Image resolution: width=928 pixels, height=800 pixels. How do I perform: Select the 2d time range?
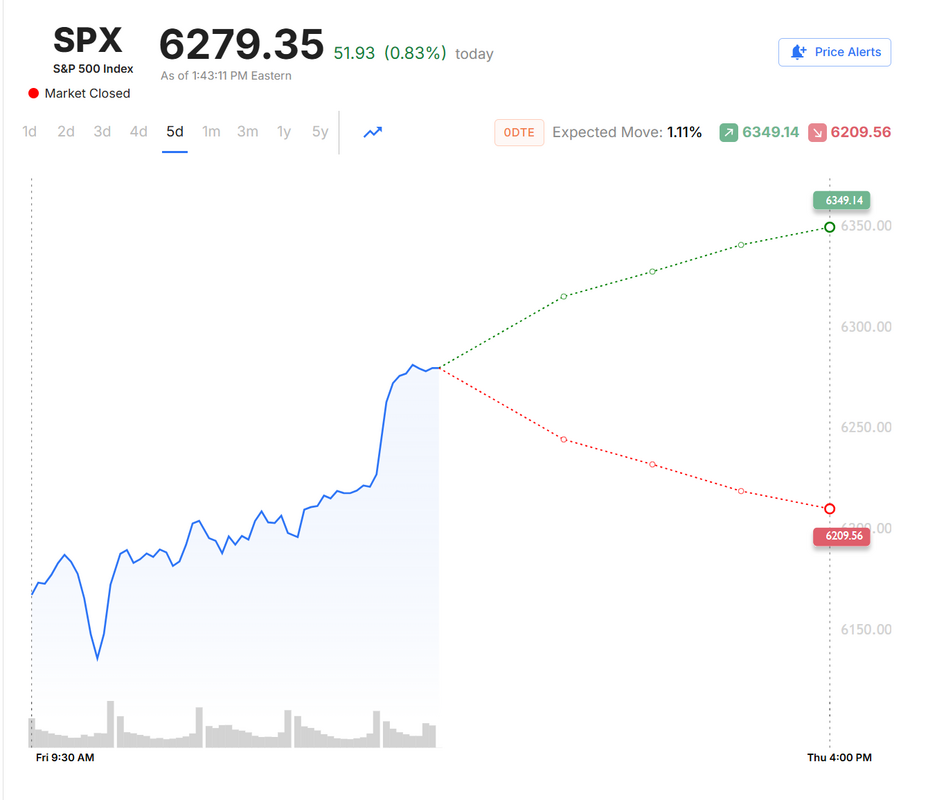[66, 131]
